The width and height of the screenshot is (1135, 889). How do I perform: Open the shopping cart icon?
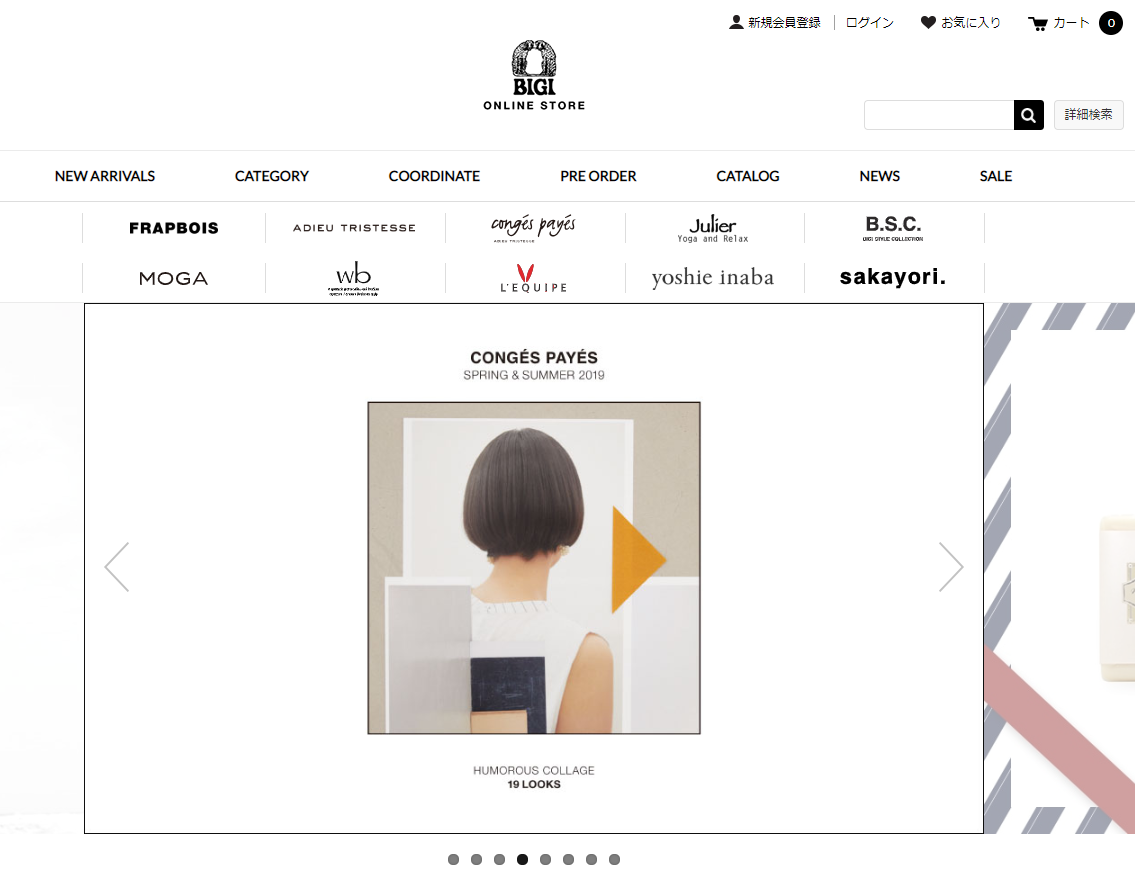point(1037,24)
